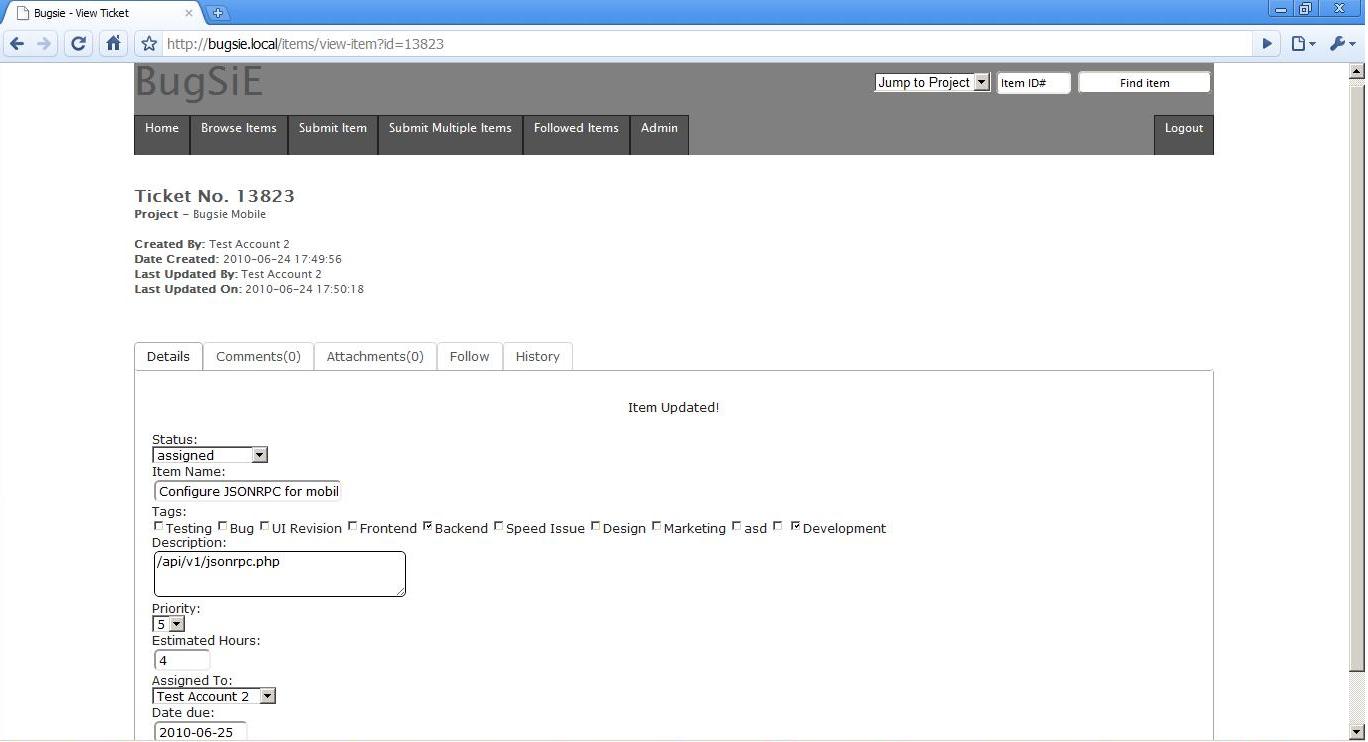This screenshot has height=742, width=1368.
Task: Check the Bug tag
Action: [x=223, y=527]
